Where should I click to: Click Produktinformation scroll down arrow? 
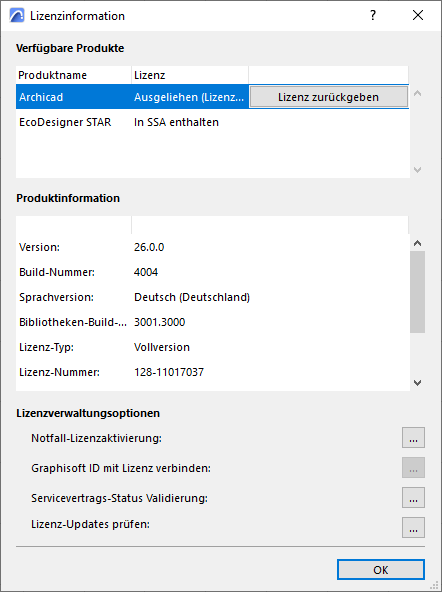click(x=417, y=383)
